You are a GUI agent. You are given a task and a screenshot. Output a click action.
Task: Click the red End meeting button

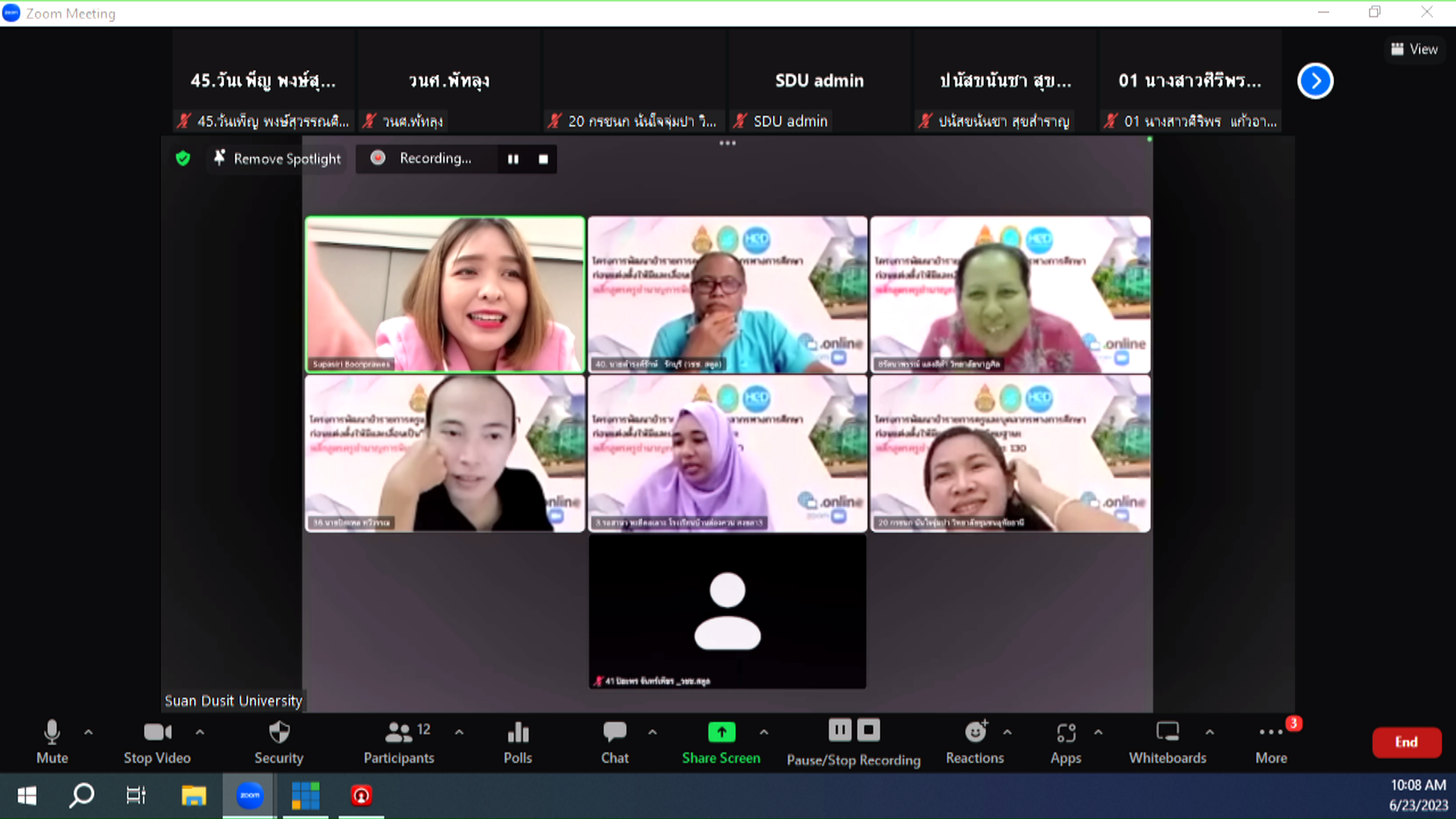point(1406,742)
